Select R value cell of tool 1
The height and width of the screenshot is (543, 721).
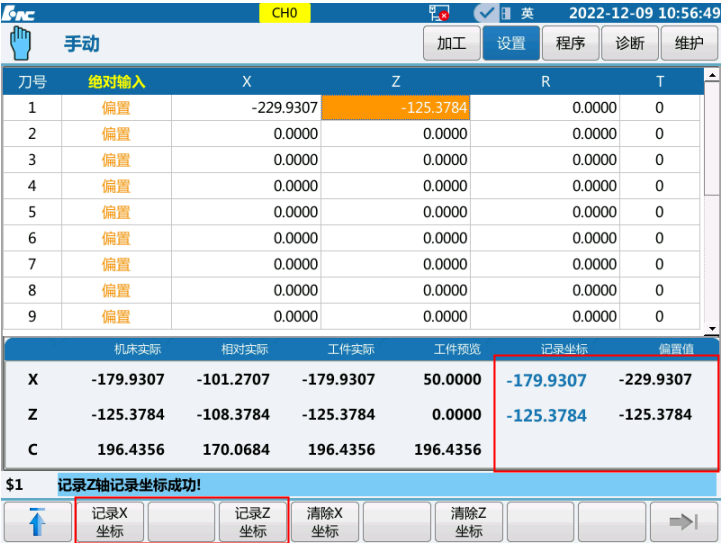(545, 108)
